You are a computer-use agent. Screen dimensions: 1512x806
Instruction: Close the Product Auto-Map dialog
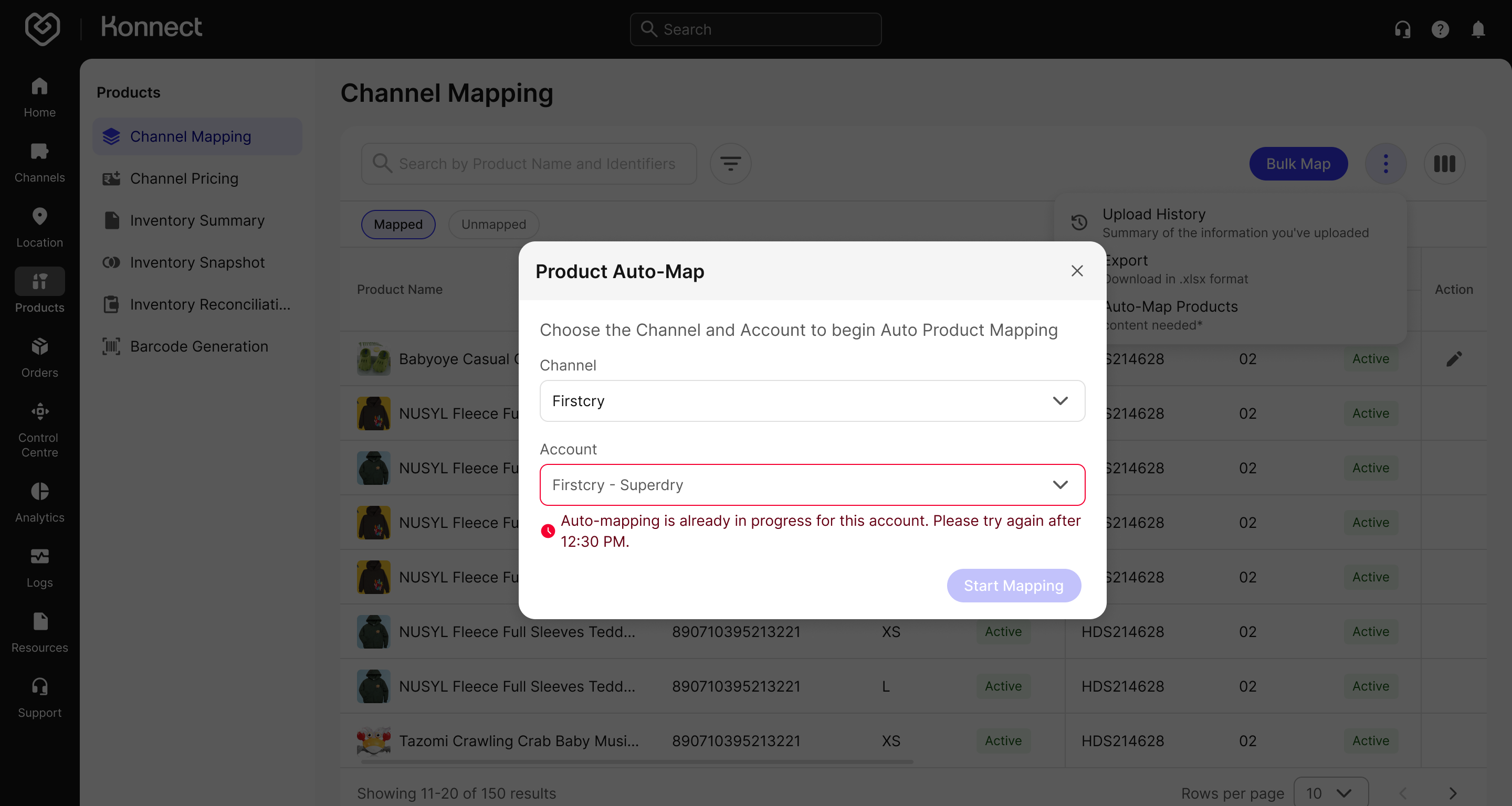tap(1076, 270)
